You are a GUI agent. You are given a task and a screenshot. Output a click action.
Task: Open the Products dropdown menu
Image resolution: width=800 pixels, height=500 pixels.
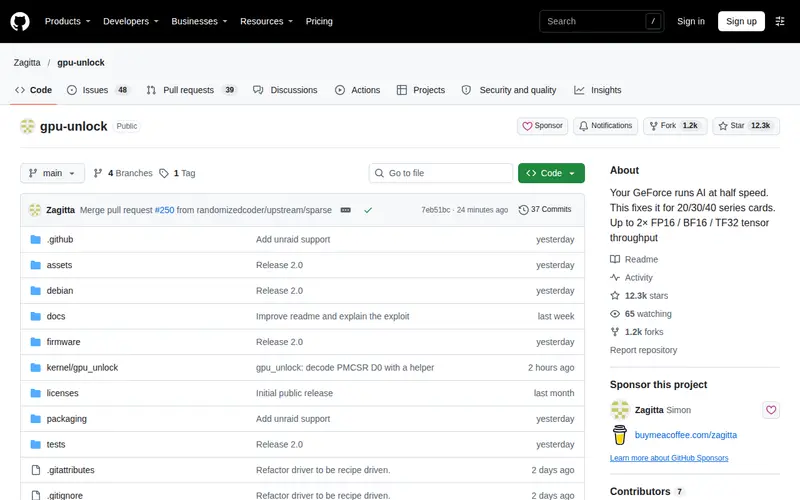tap(67, 21)
